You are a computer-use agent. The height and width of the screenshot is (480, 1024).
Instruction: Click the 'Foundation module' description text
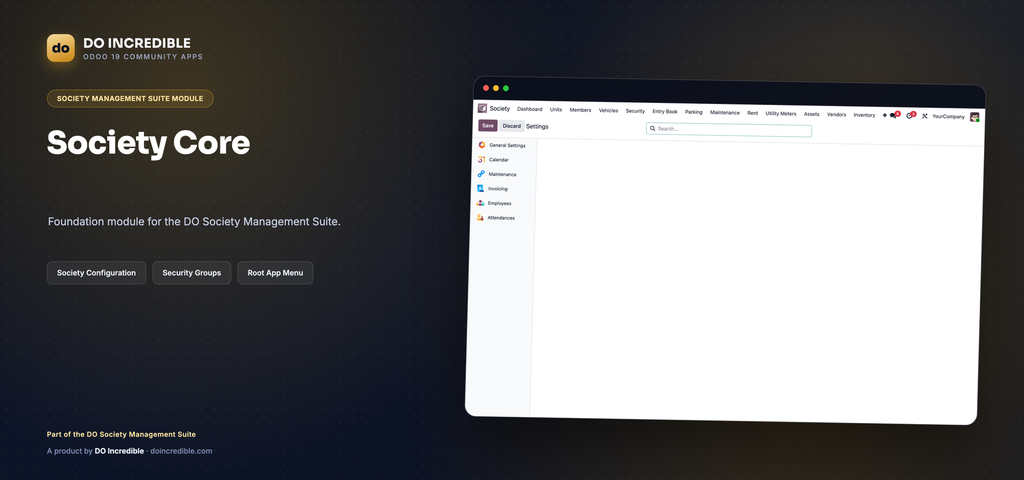coord(194,222)
